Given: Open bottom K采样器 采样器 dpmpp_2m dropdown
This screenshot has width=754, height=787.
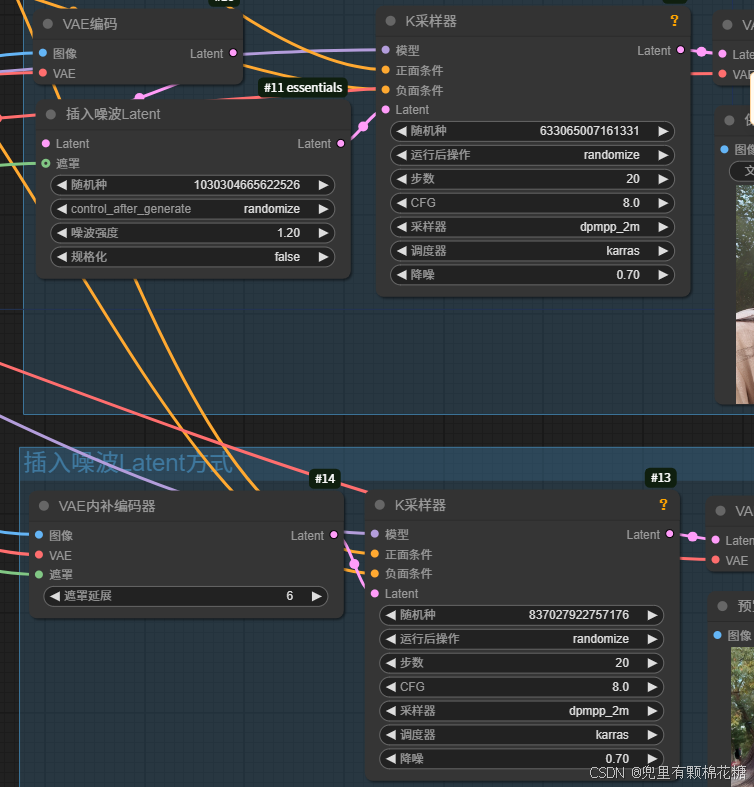Looking at the screenshot, I should [x=521, y=711].
